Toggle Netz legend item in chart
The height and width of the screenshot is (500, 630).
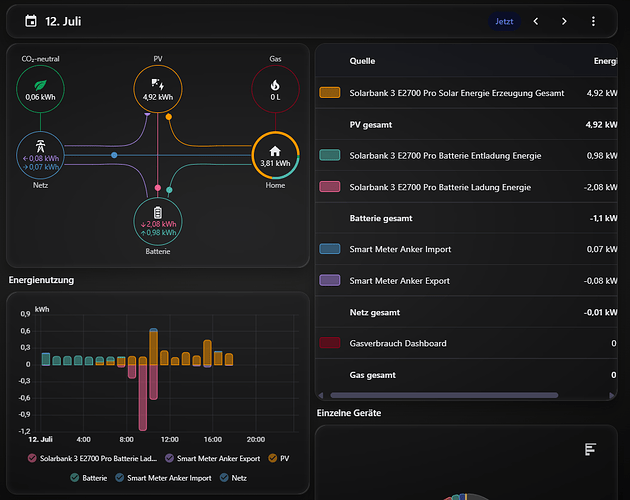coord(233,478)
